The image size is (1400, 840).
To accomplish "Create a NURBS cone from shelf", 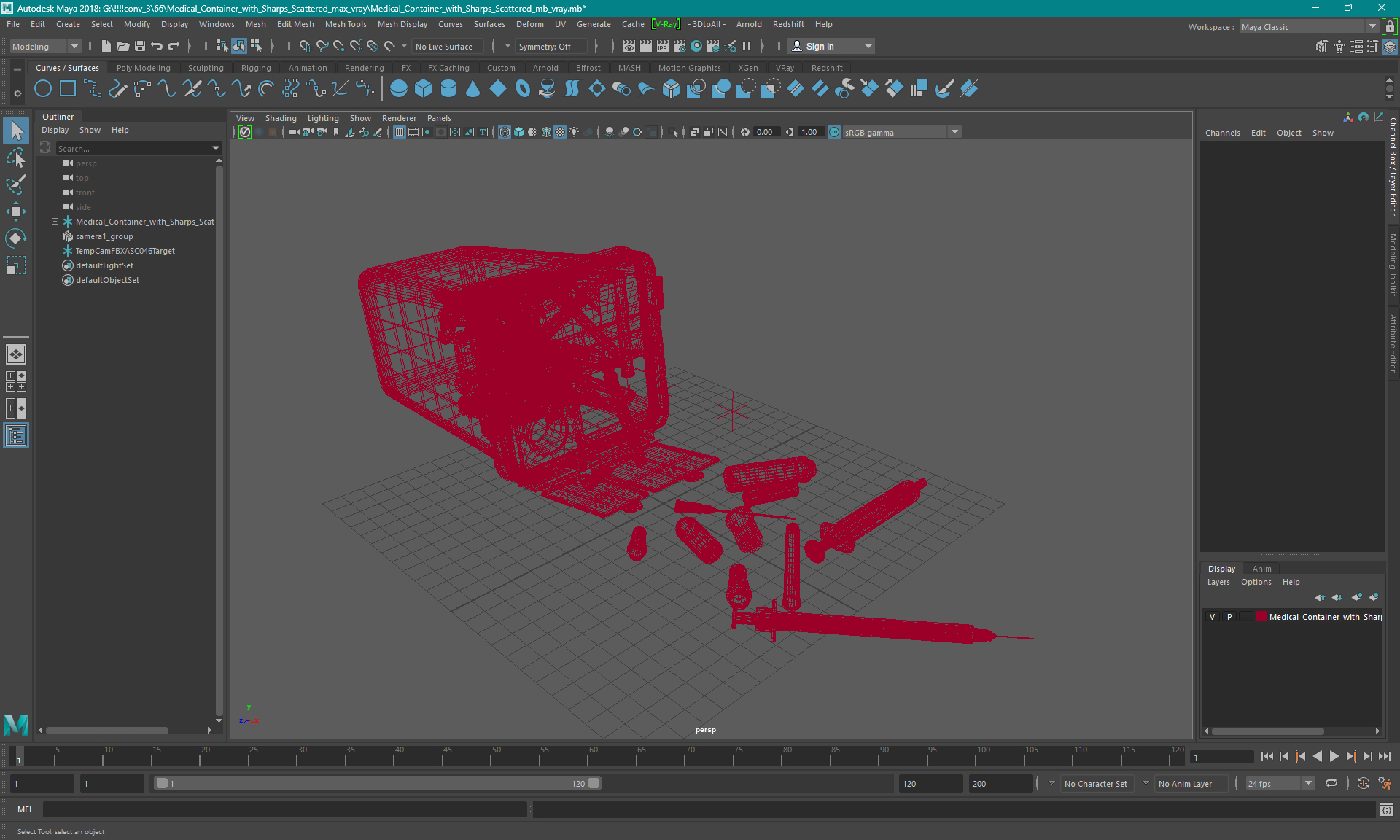I will click(473, 89).
